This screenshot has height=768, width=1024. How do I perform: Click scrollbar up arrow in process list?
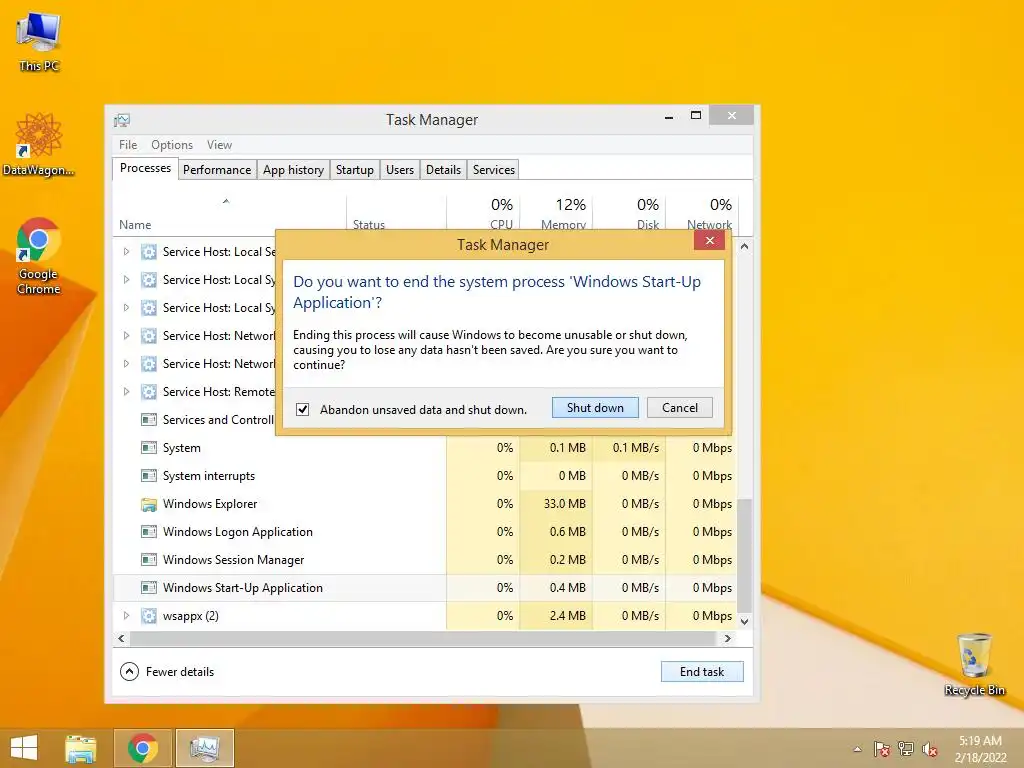(x=744, y=247)
